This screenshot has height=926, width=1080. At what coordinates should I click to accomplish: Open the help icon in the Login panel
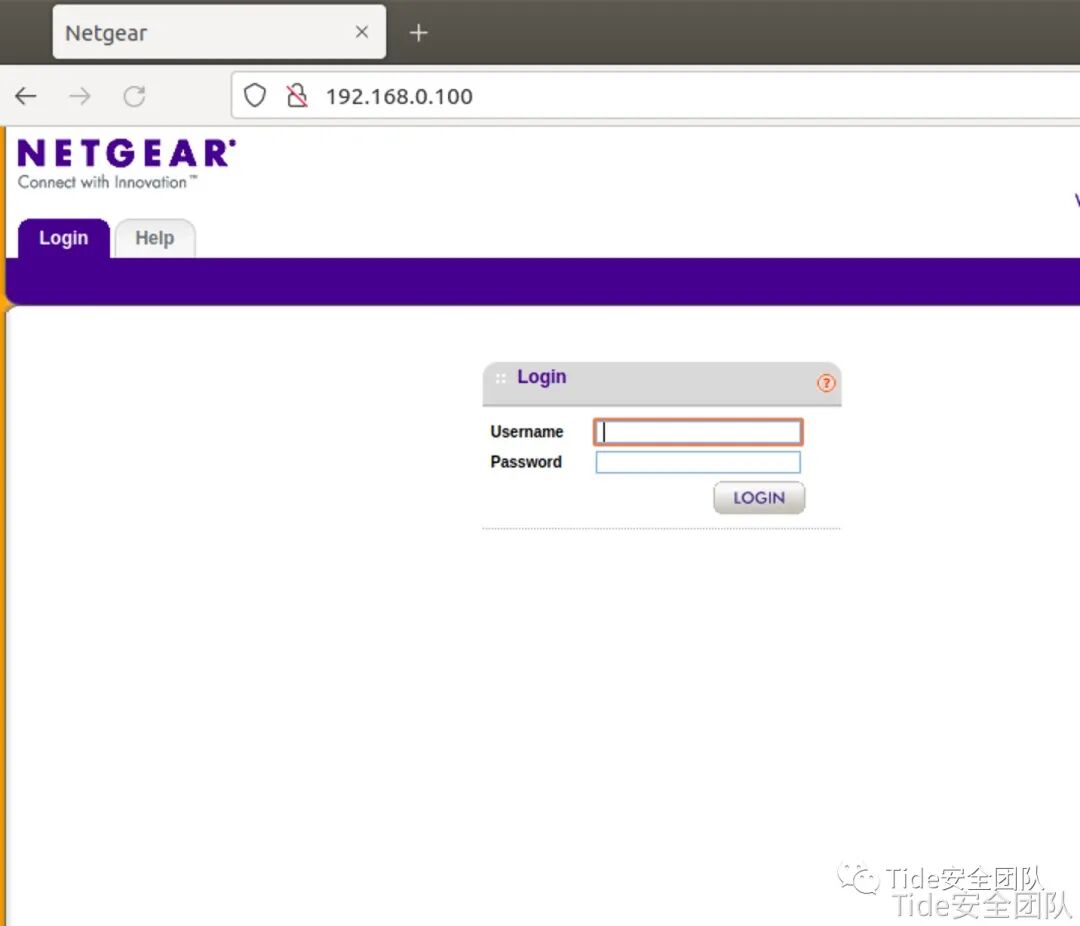pos(826,383)
